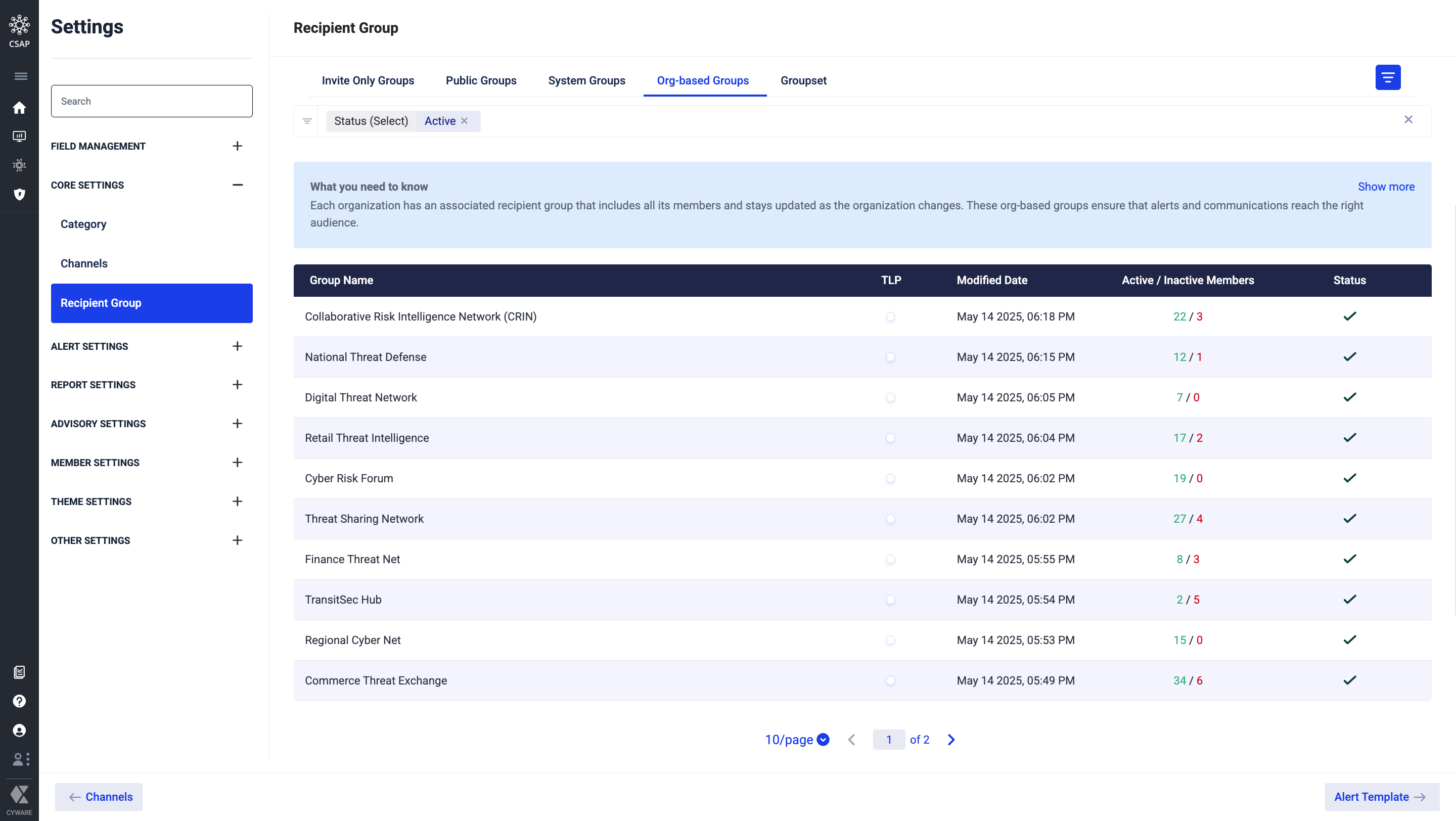Open the blue filter button at top right
The height and width of the screenshot is (821, 1456).
(1388, 77)
